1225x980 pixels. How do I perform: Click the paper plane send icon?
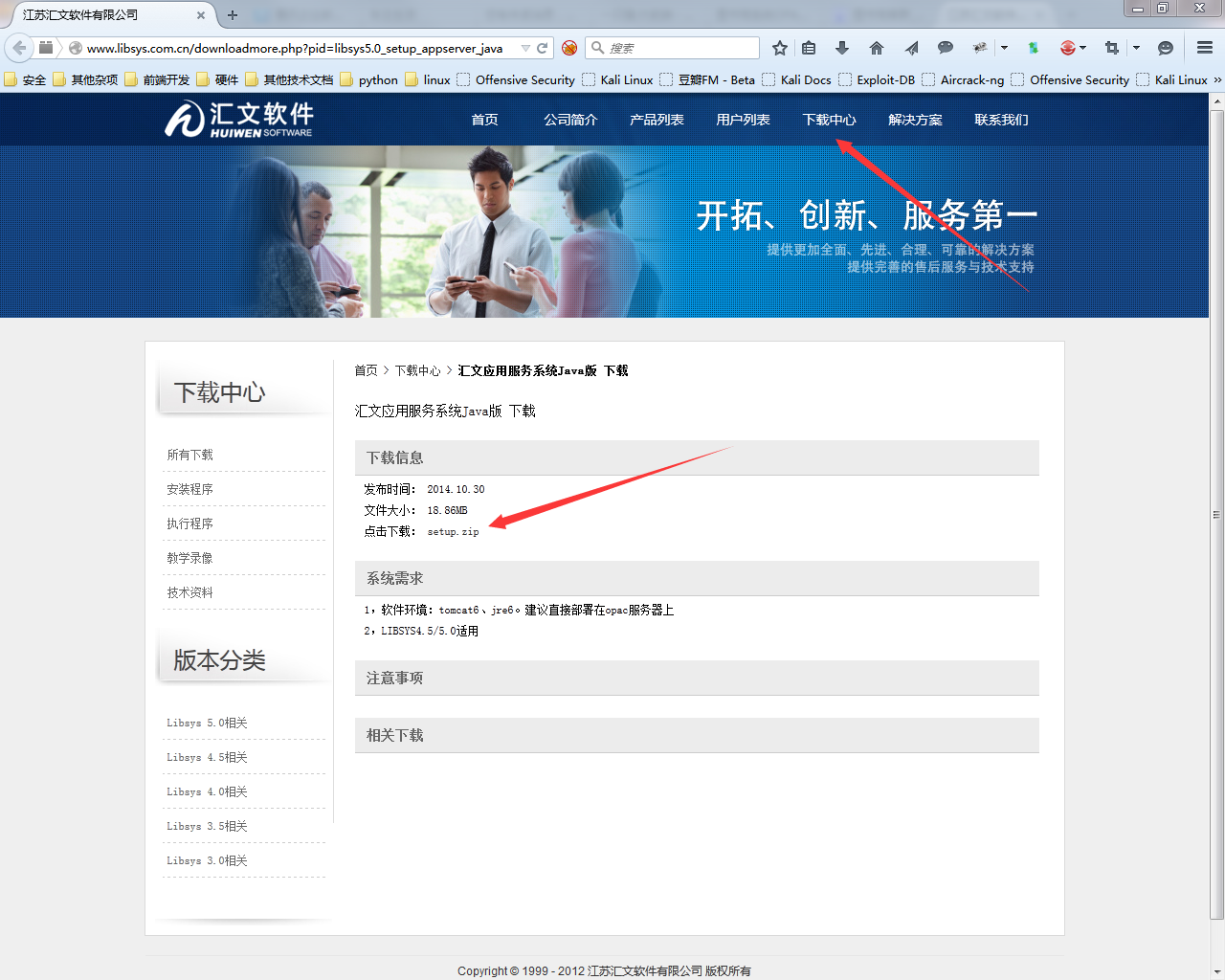click(911, 48)
